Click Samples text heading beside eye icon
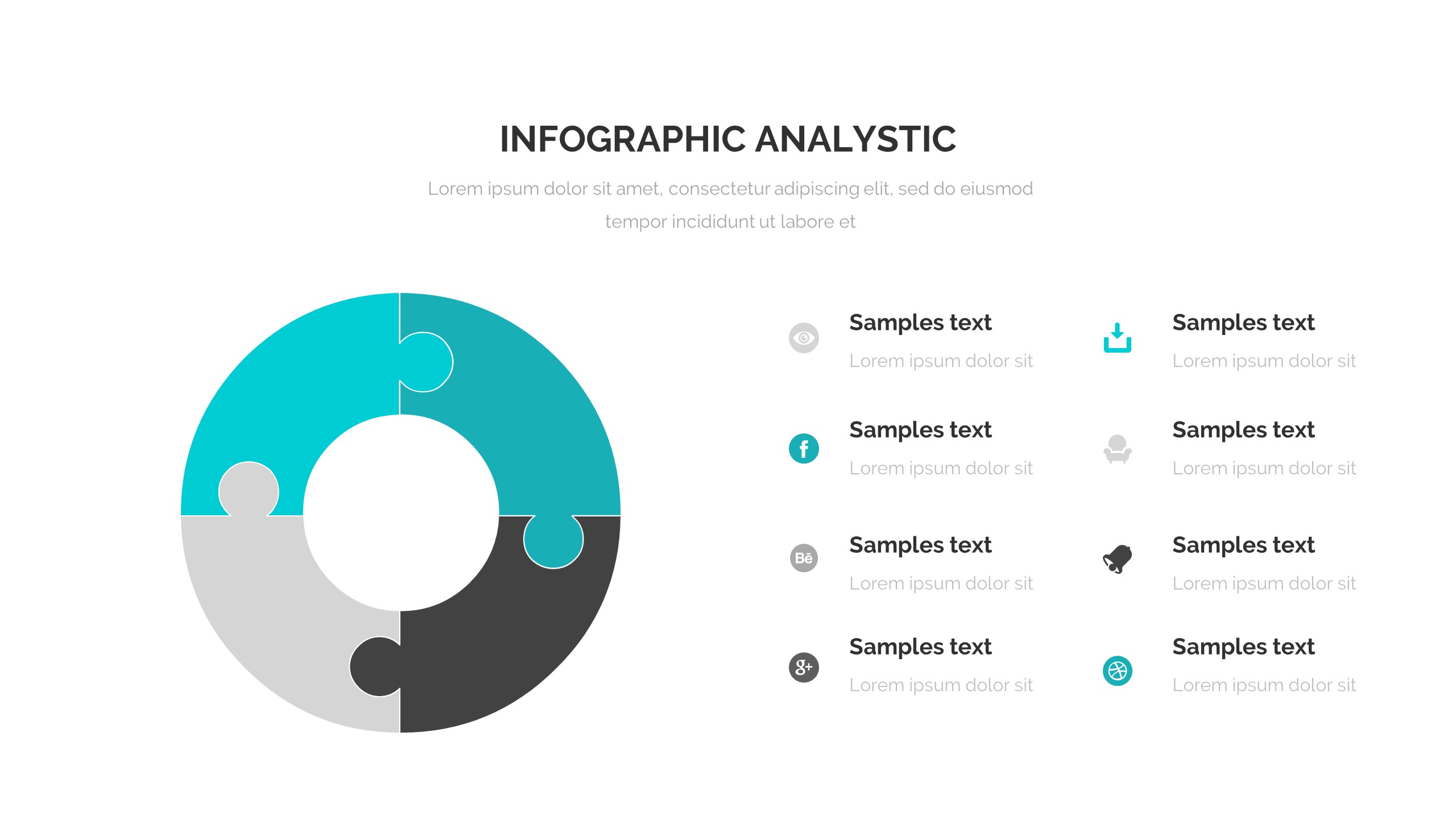This screenshot has height=819, width=1456. pos(920,322)
